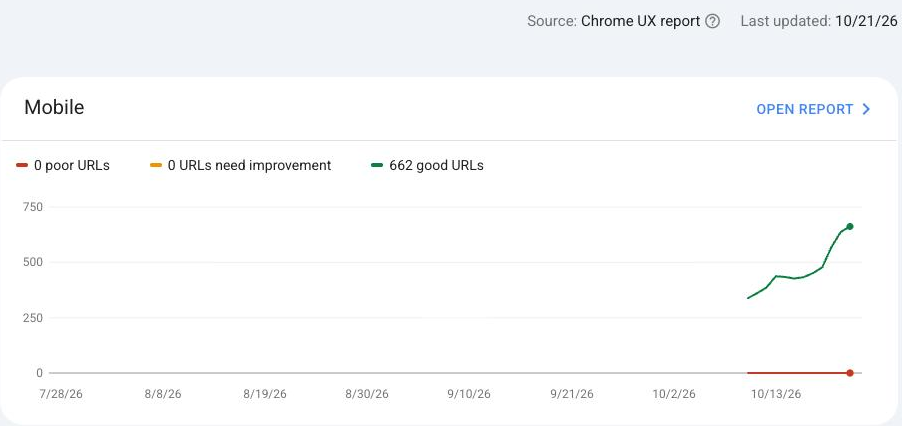Click the 750 y-axis value
The width and height of the screenshot is (902, 426).
pyautogui.click(x=33, y=207)
